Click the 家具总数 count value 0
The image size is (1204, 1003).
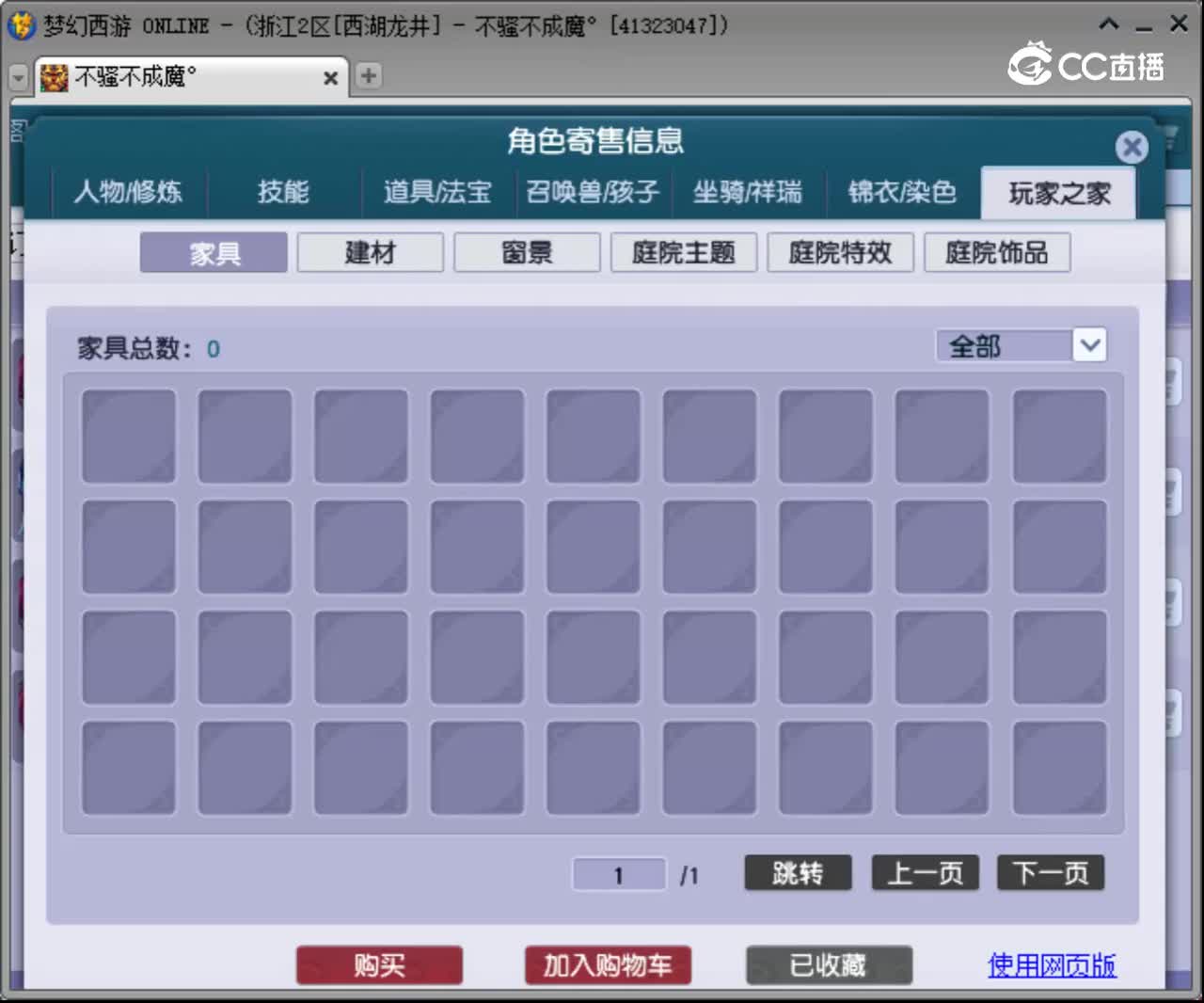coord(214,349)
